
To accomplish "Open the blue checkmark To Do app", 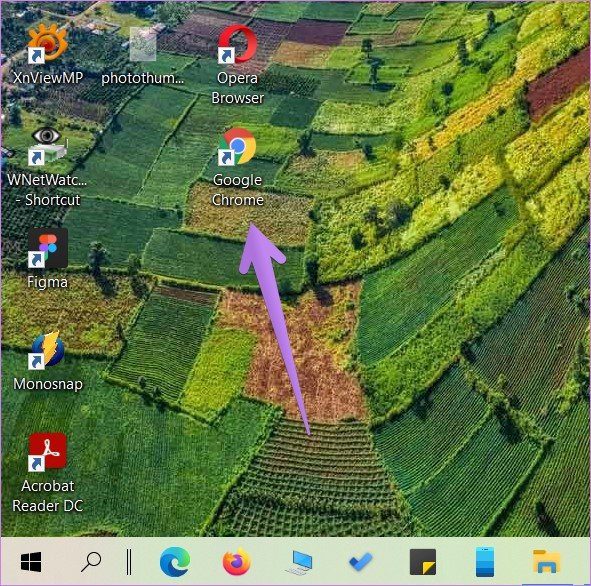I will click(361, 562).
